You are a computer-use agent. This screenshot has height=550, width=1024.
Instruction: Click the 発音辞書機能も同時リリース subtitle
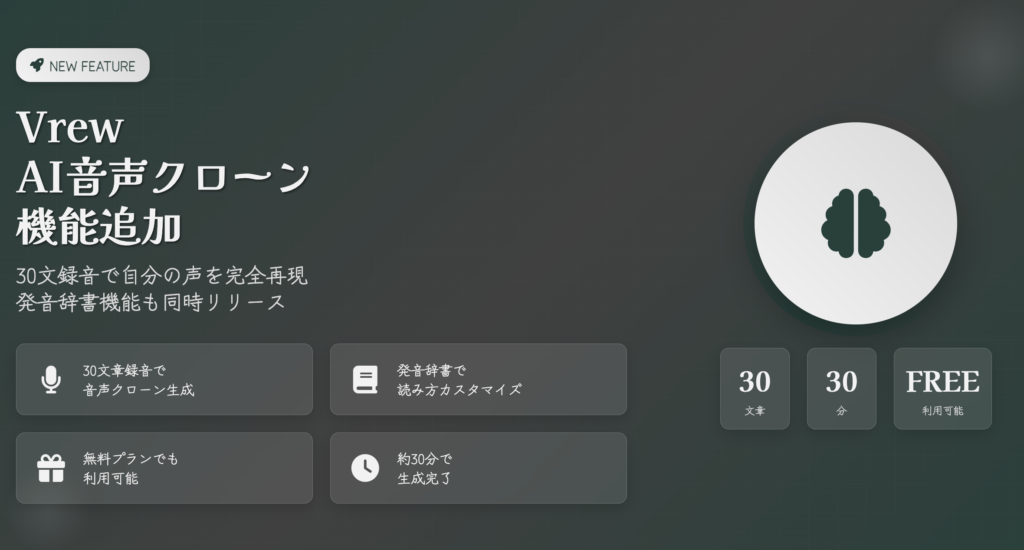(x=151, y=302)
